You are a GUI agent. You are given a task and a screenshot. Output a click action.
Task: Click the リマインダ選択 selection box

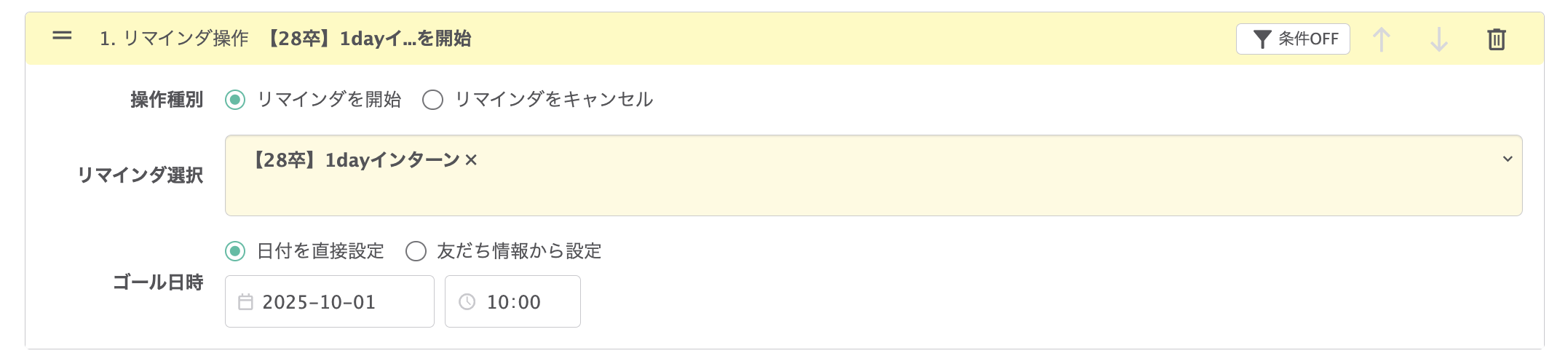coord(874,189)
